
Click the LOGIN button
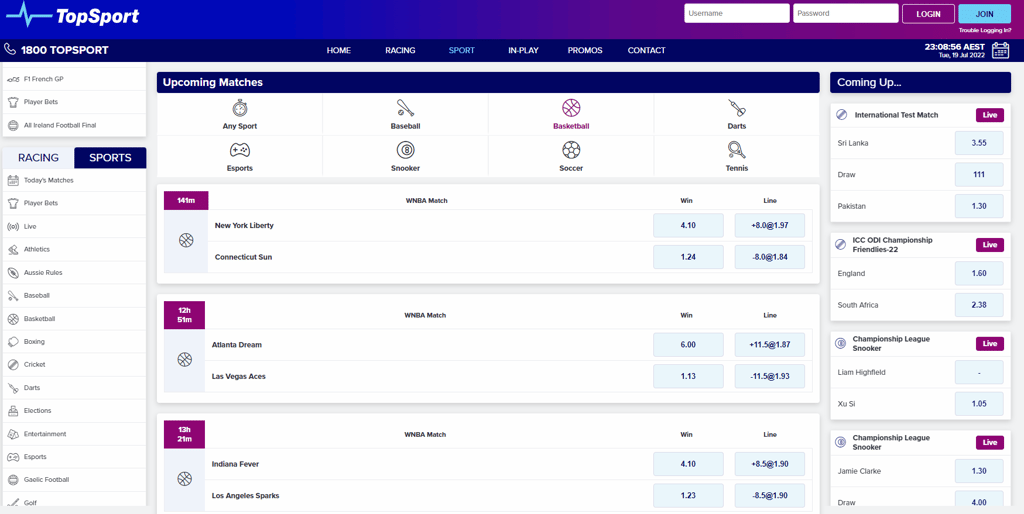pos(928,14)
